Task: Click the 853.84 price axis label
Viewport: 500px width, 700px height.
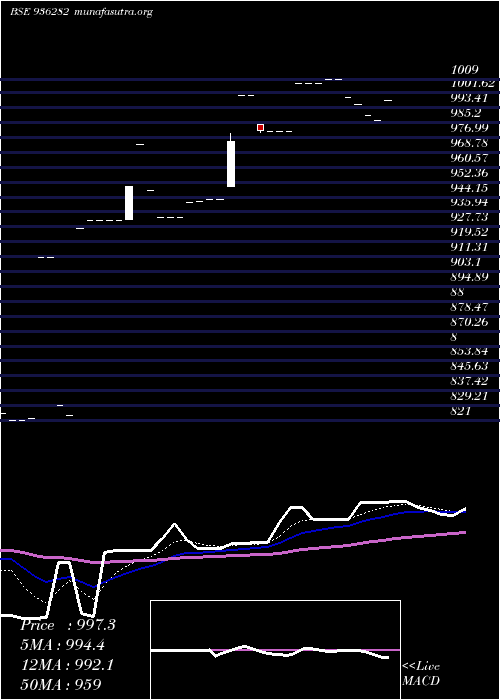Action: pos(469,351)
